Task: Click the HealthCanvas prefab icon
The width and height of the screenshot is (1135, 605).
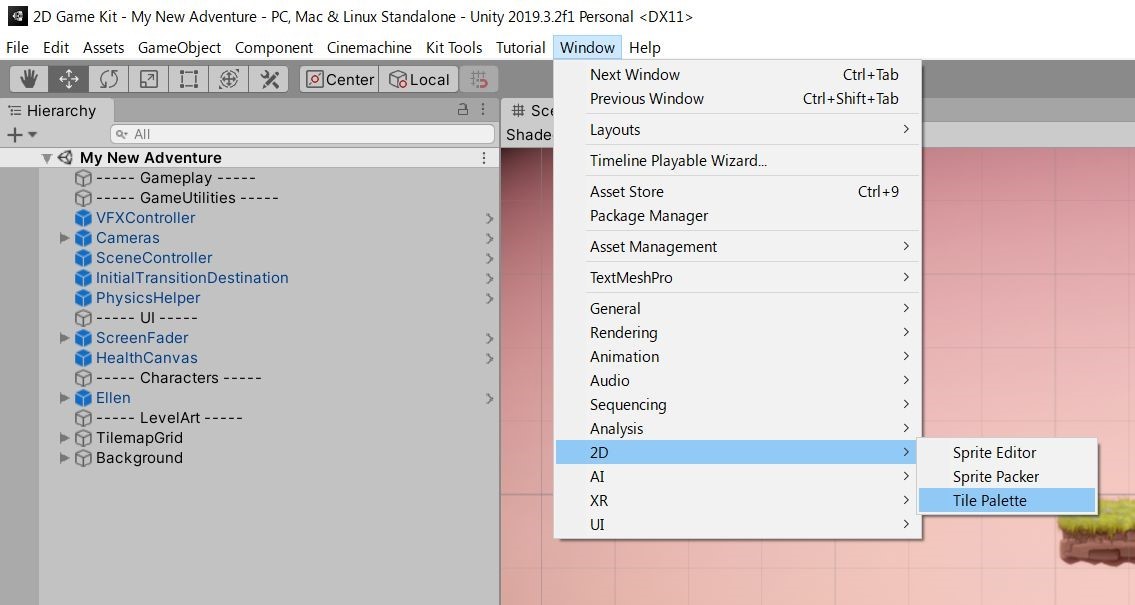Action: click(x=83, y=358)
